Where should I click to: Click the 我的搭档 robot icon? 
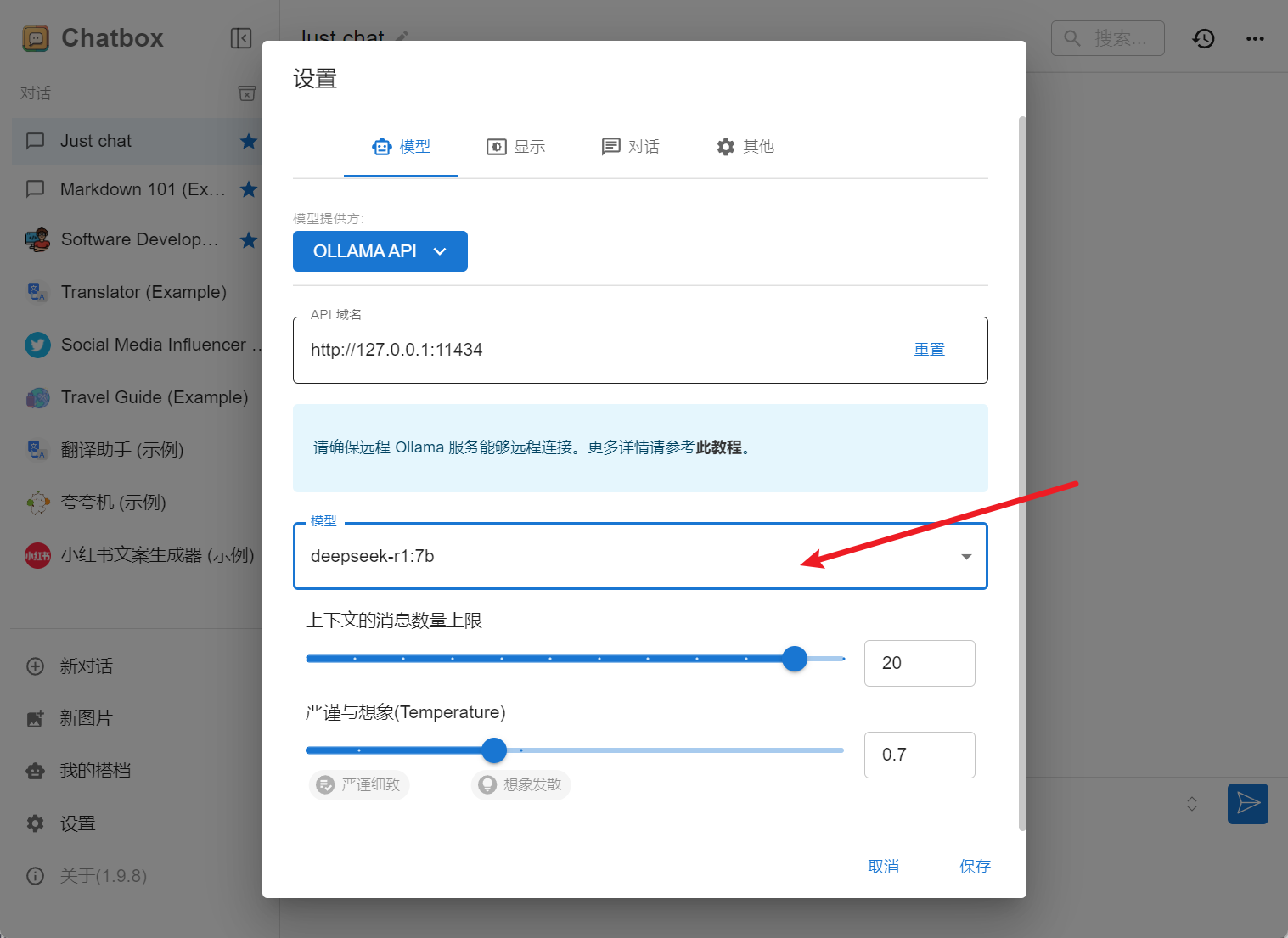coord(36,771)
